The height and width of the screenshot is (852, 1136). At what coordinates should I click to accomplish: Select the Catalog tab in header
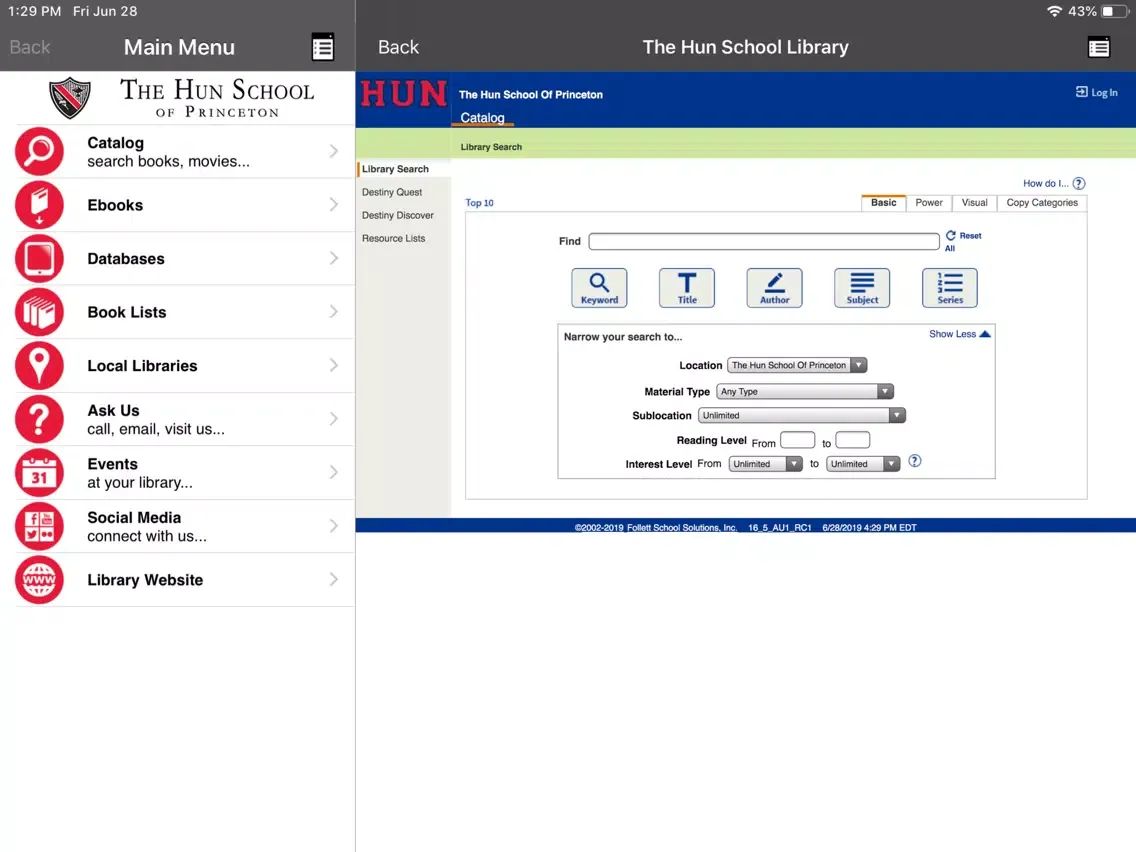pyautogui.click(x=483, y=118)
